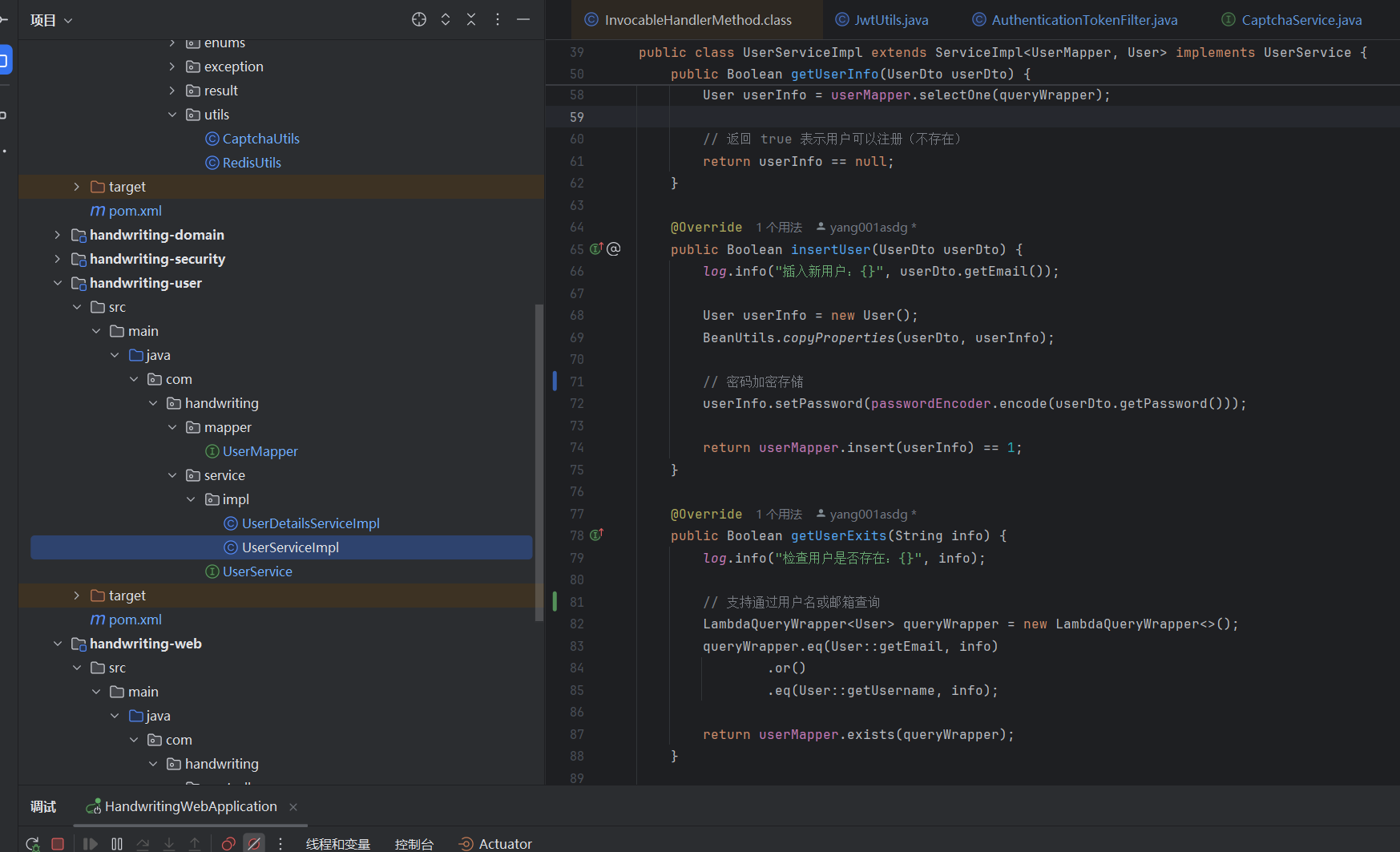The image size is (1400, 852).
Task: Click the project tree vertical scrollbar
Action: coord(539,461)
